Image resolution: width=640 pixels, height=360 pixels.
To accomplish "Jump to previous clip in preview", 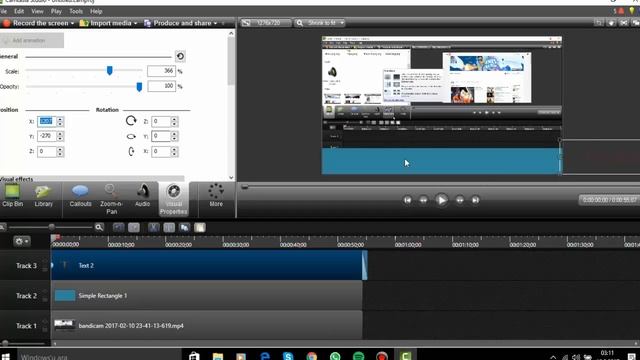I will pos(407,200).
